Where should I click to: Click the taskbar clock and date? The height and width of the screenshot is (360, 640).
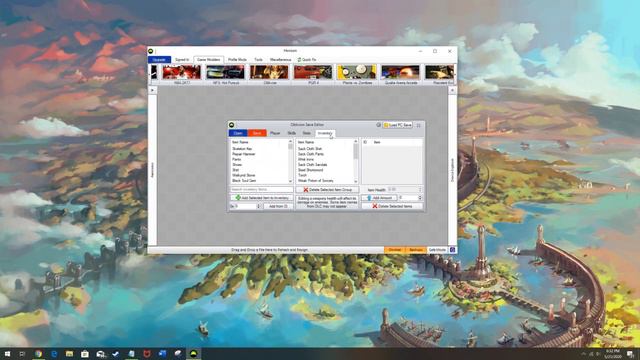tap(613, 354)
